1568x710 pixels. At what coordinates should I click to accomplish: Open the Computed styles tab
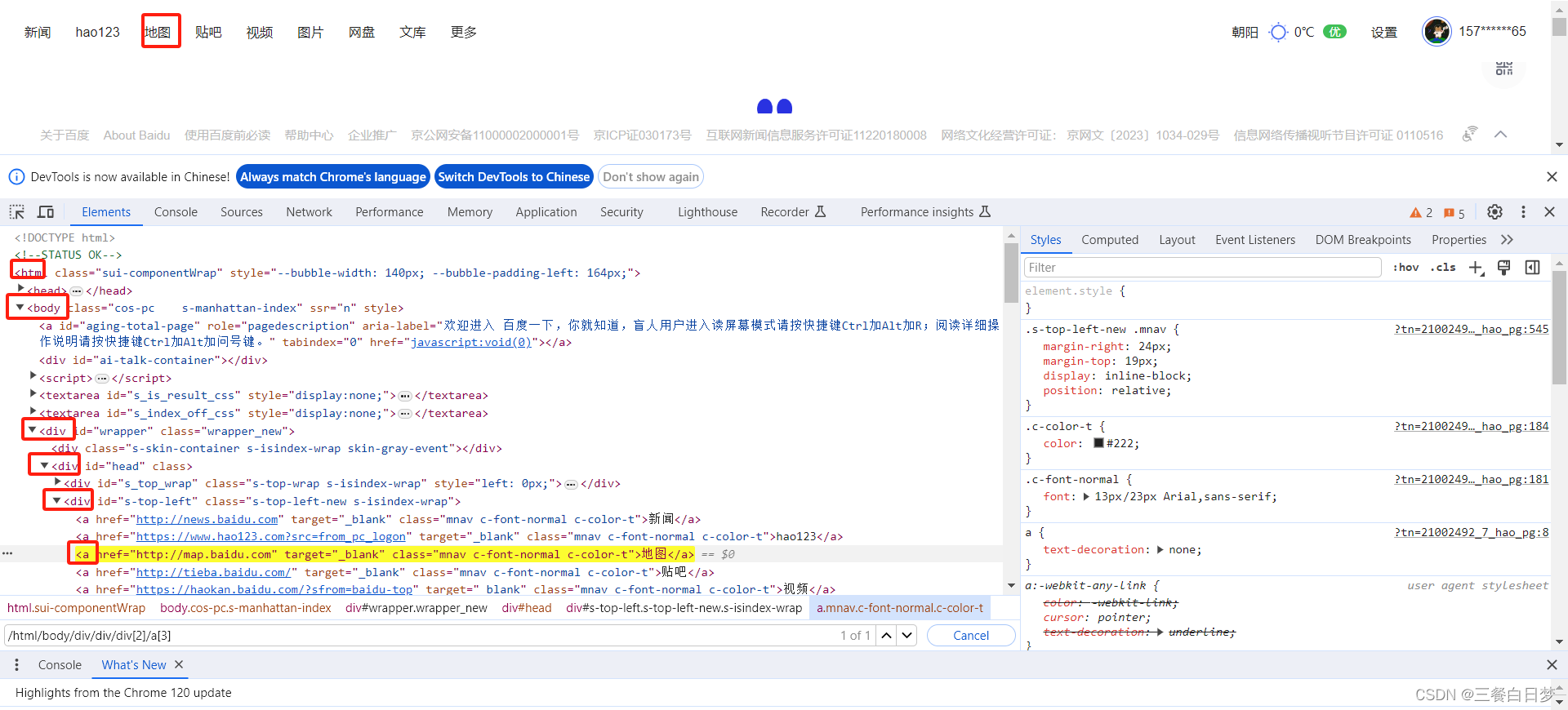[1110, 240]
